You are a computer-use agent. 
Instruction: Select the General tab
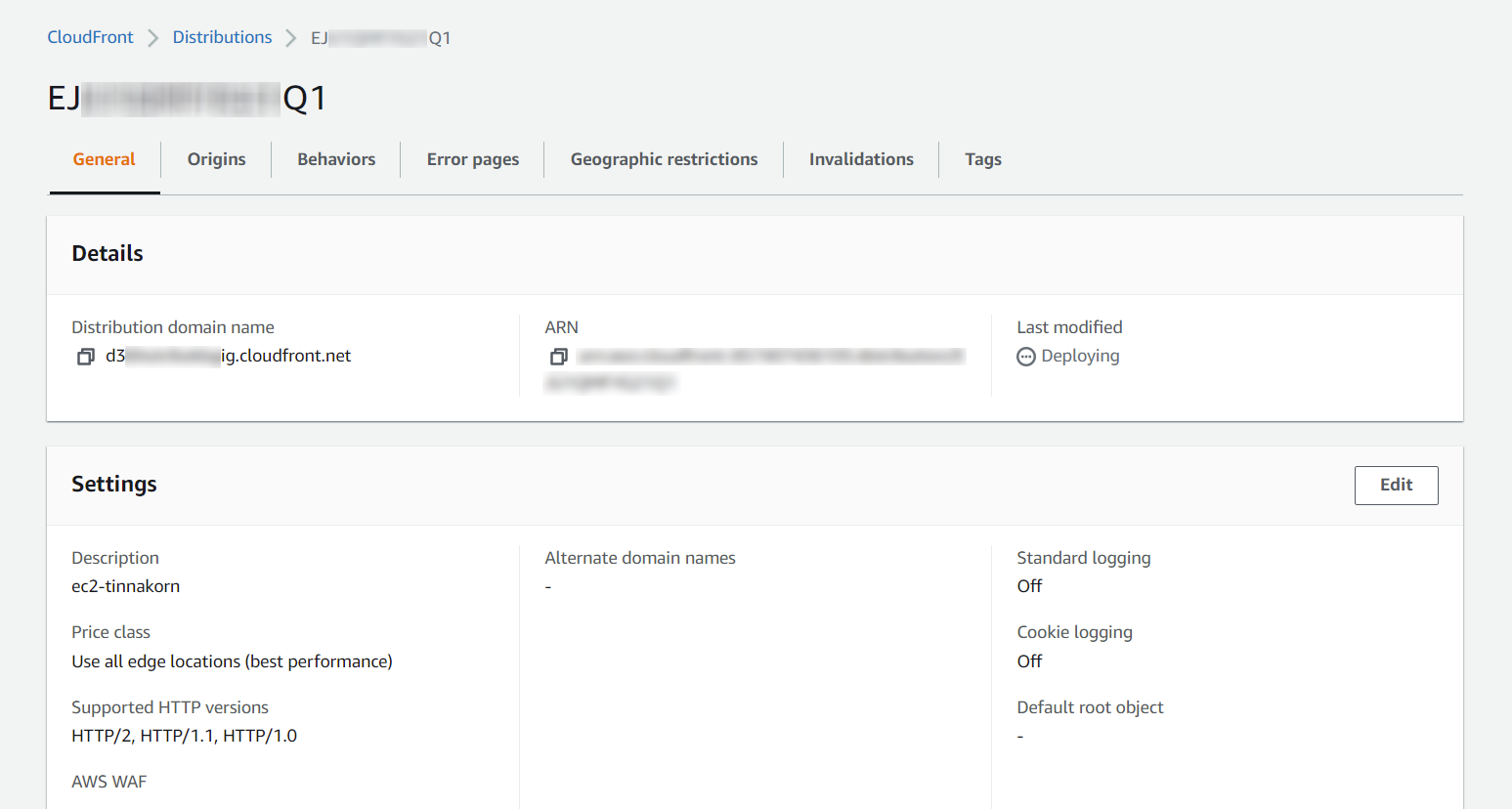pos(105,158)
